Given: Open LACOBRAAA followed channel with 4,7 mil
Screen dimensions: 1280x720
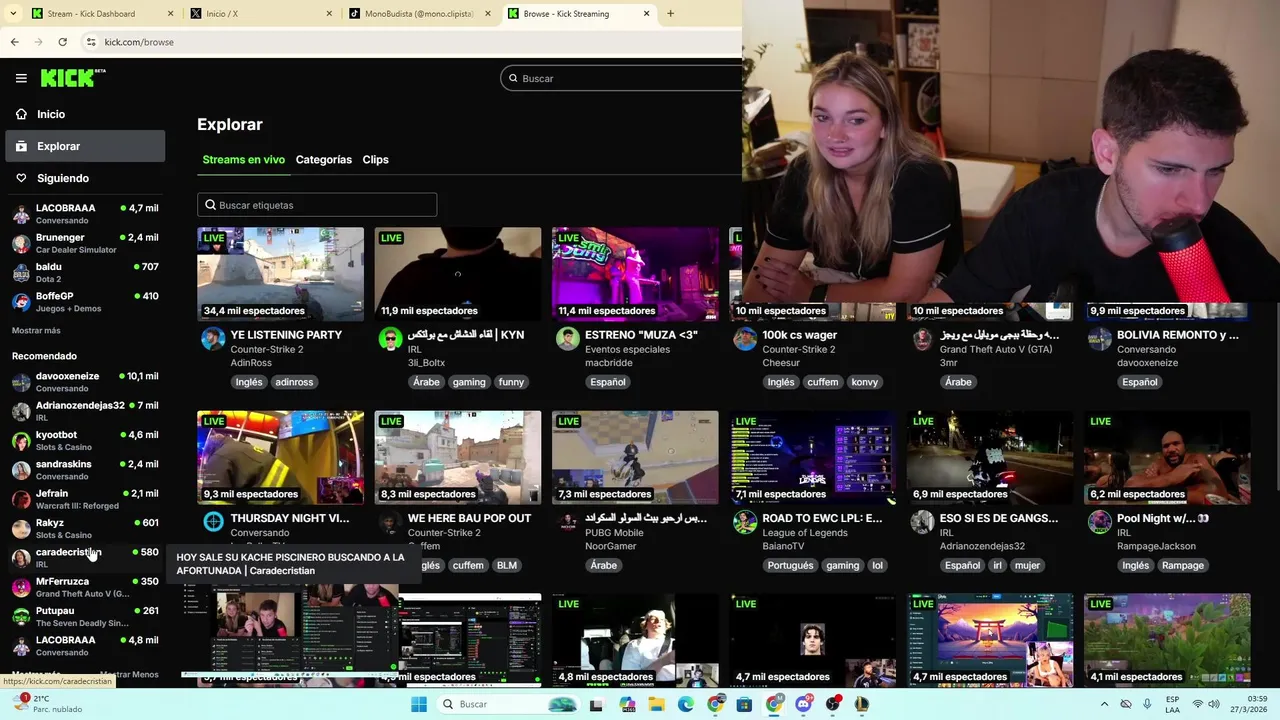Looking at the screenshot, I should pyautogui.click(x=85, y=214).
